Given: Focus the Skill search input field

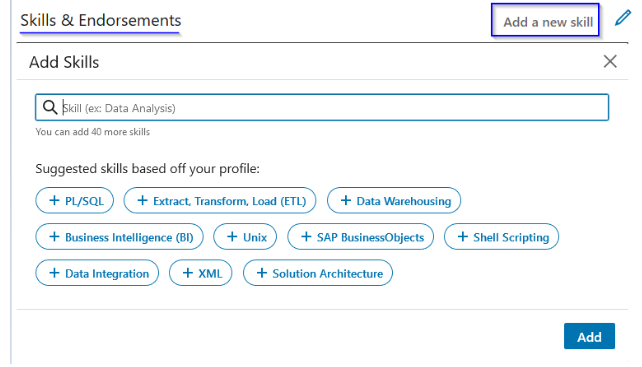Looking at the screenshot, I should (x=322, y=107).
